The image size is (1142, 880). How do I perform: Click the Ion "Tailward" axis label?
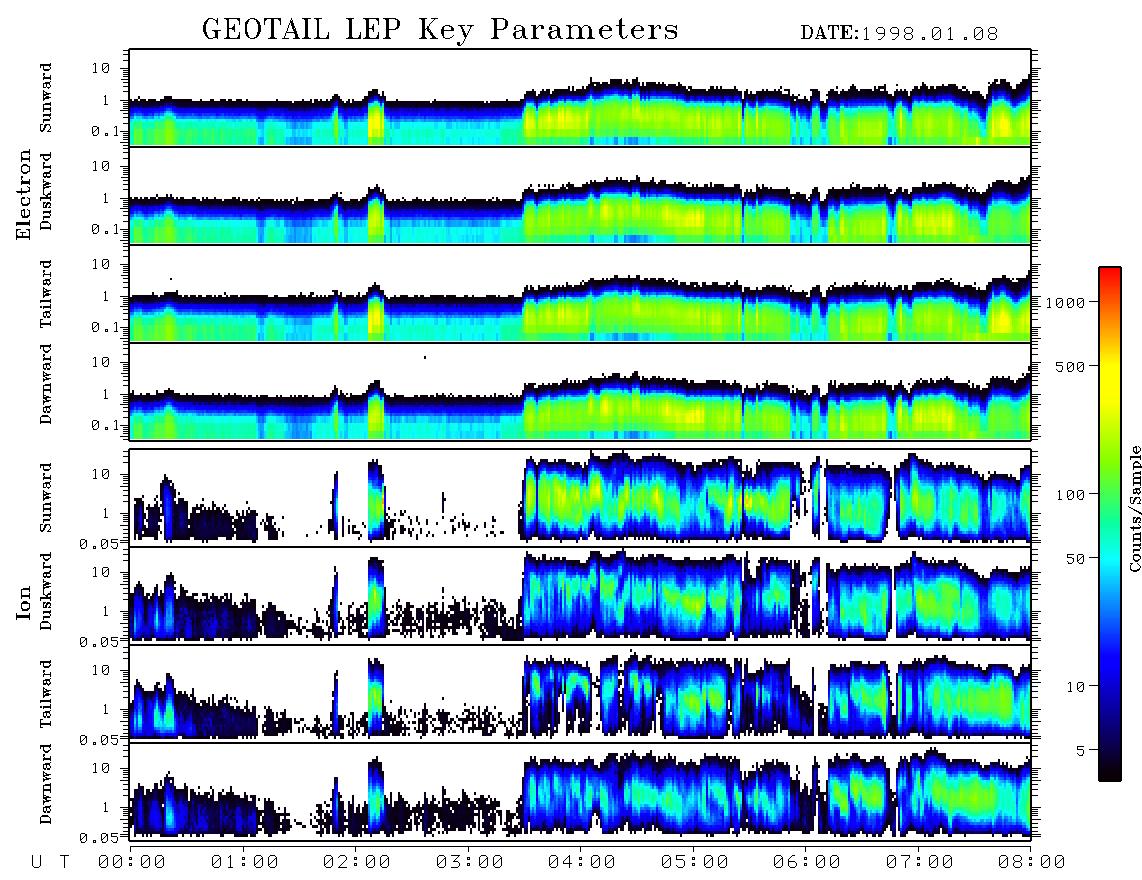[46, 694]
